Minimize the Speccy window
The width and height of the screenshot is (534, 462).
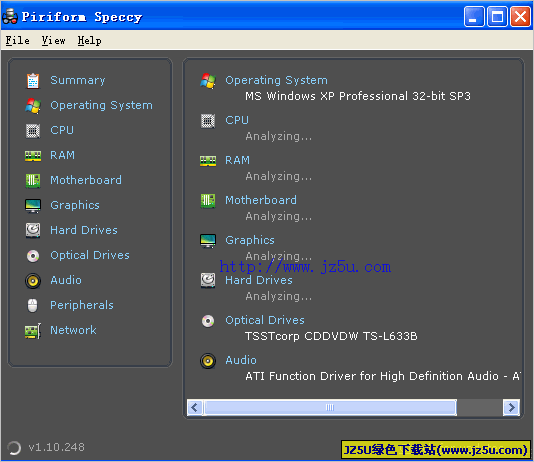pyautogui.click(x=474, y=16)
